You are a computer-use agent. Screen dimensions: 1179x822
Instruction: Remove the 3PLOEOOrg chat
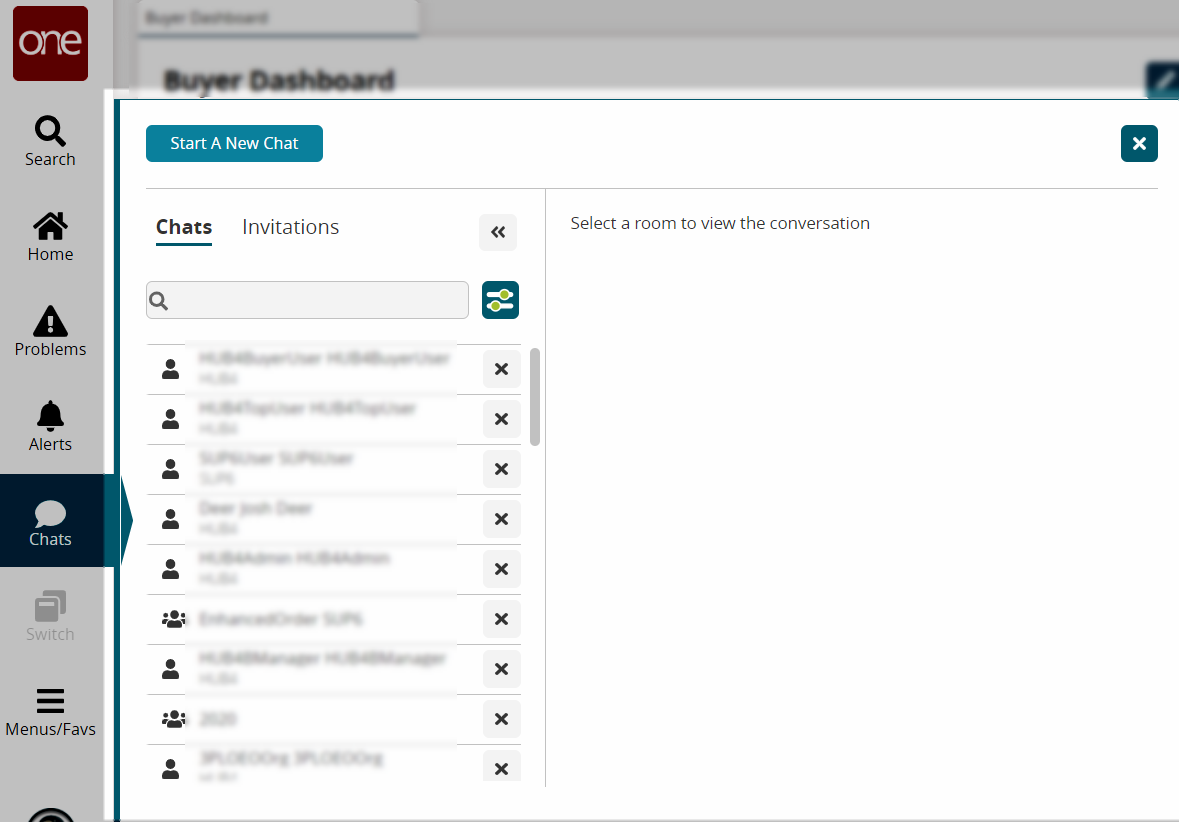pos(502,767)
